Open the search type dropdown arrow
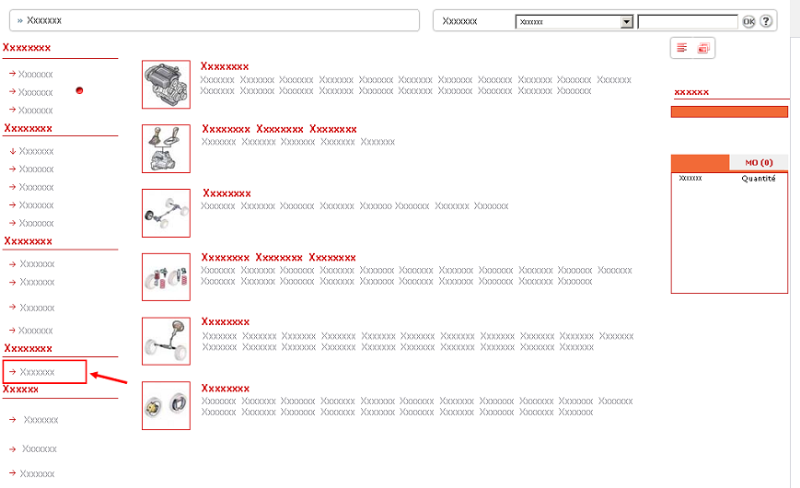The width and height of the screenshot is (800, 488). click(627, 22)
